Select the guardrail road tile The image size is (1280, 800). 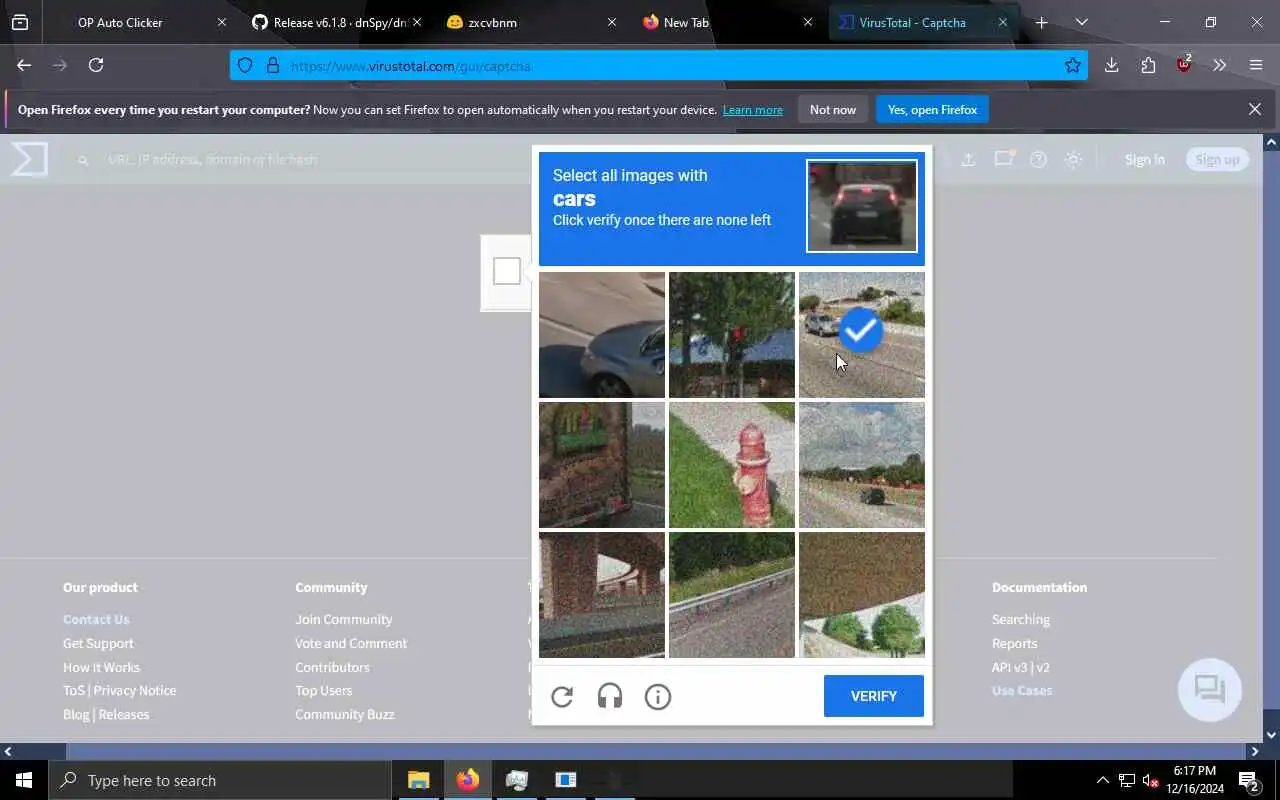732,595
